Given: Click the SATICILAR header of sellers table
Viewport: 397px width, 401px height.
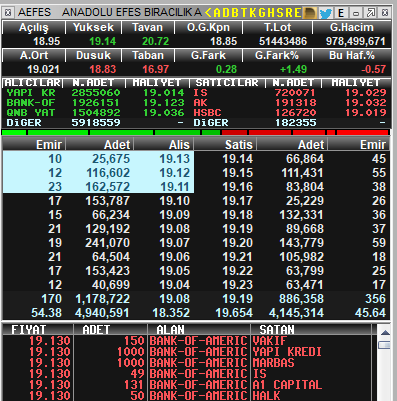Looking at the screenshot, I should pyautogui.click(x=227, y=83).
